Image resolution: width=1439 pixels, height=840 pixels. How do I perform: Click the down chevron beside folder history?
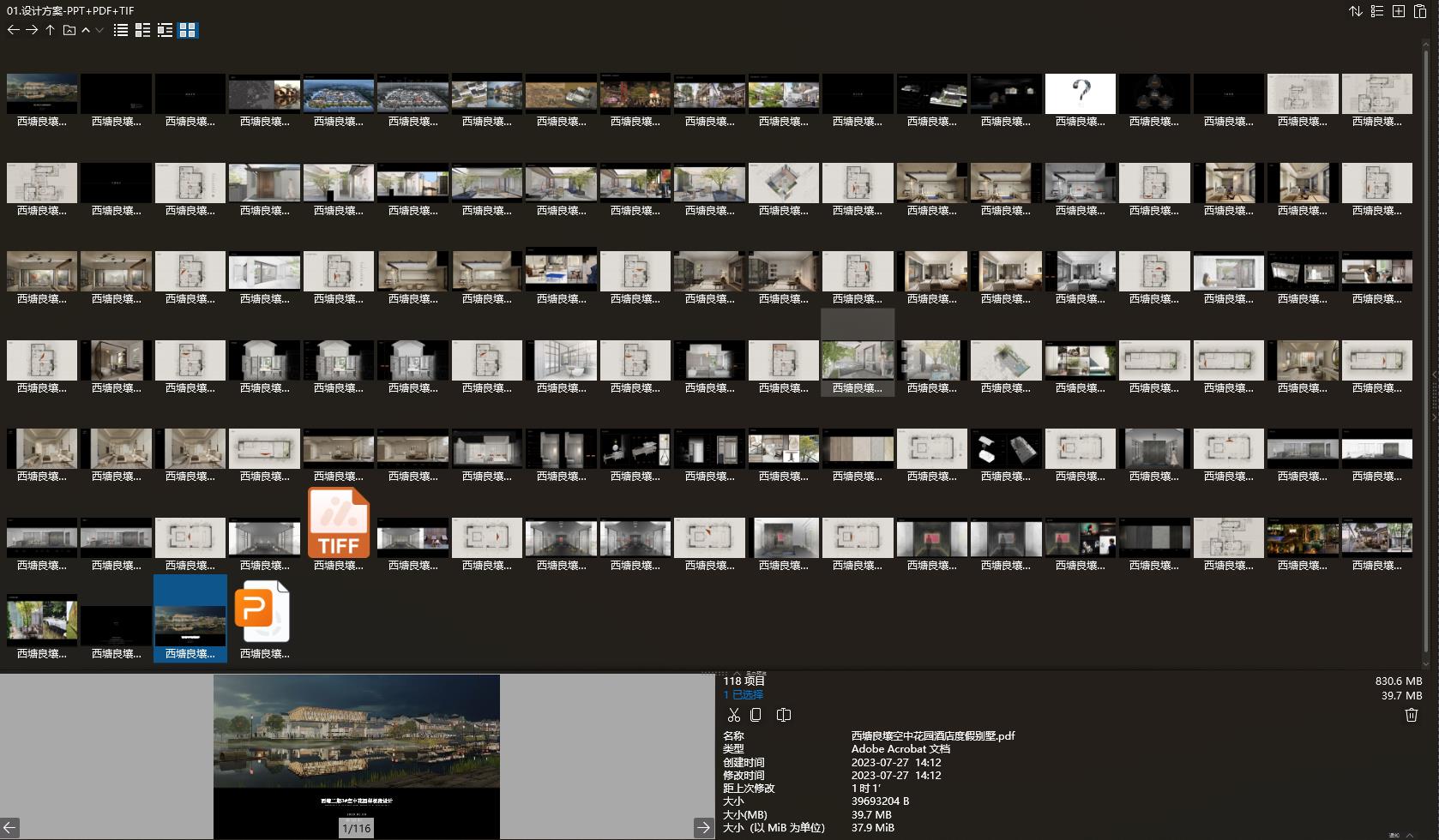(x=99, y=30)
